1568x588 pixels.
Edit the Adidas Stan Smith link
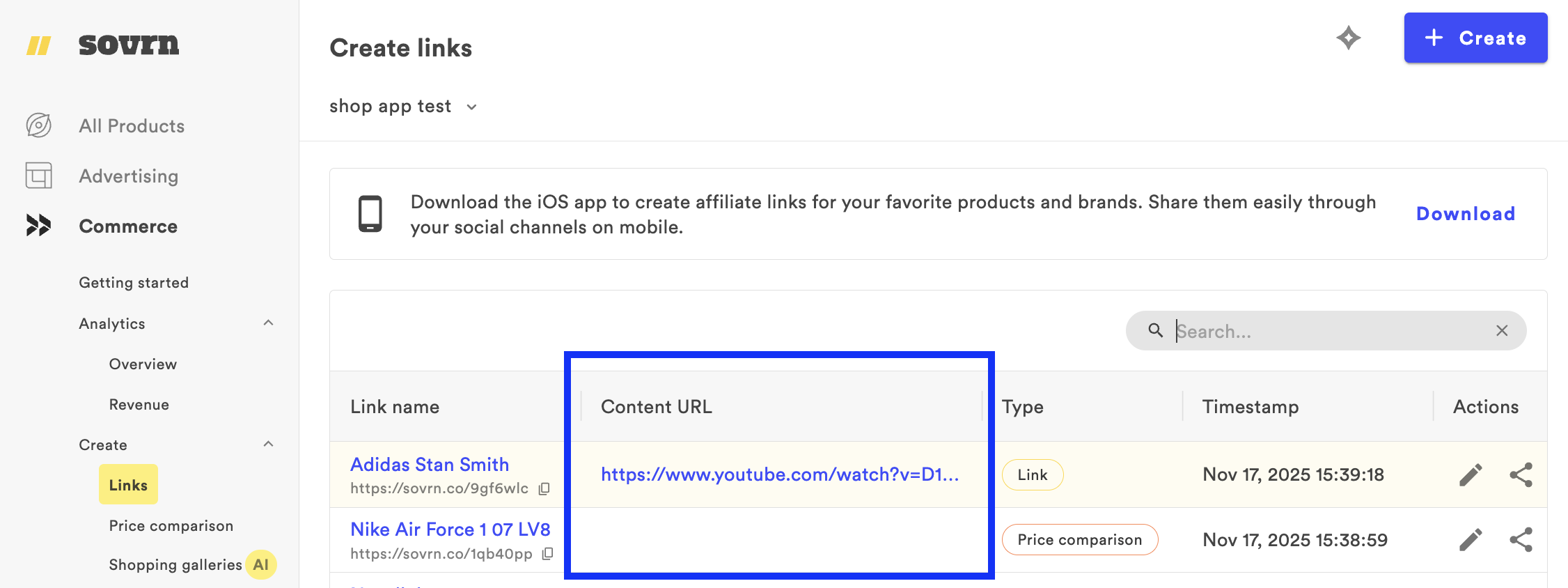coord(1471,474)
